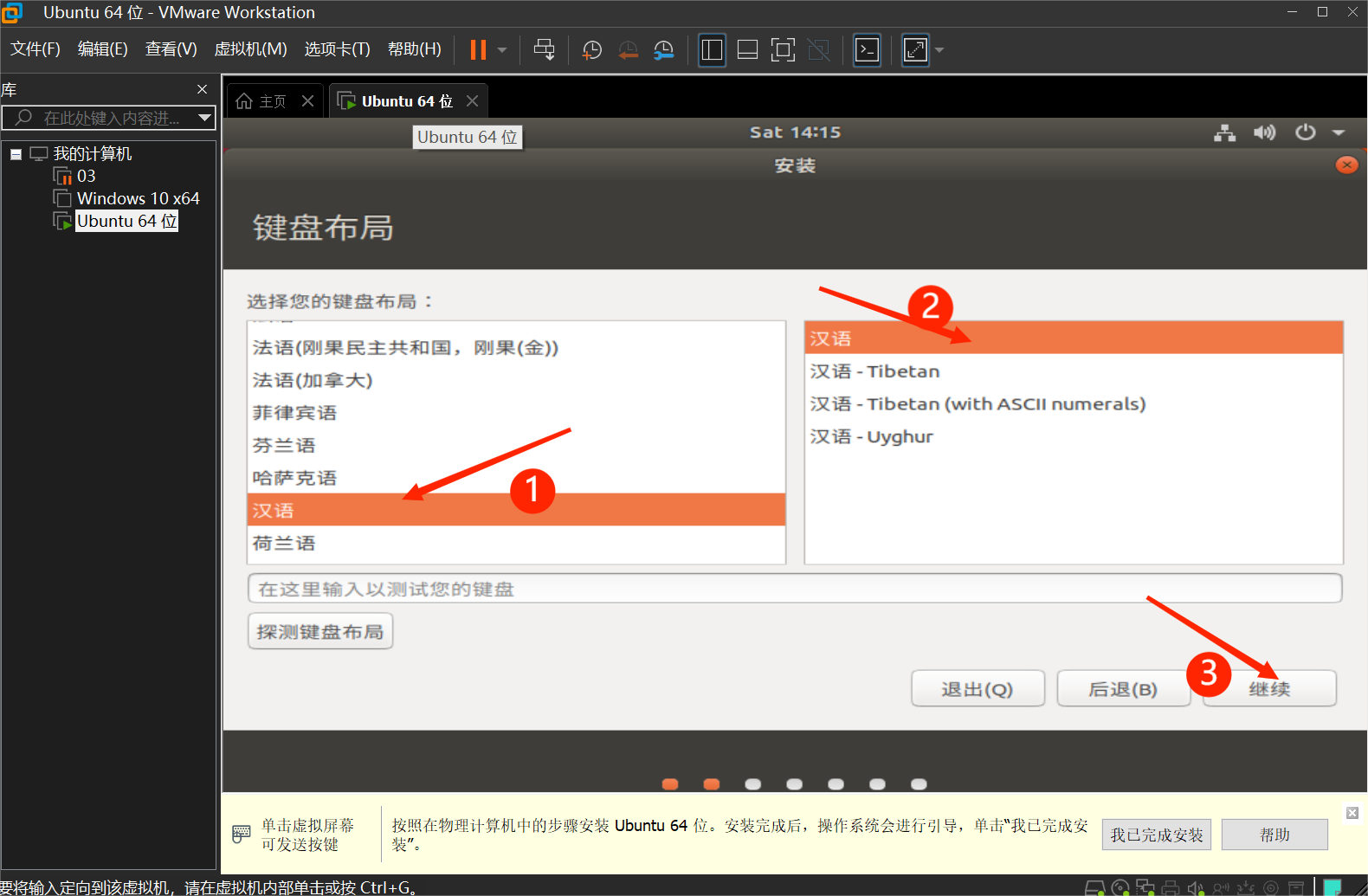Open the 选项卡(T) menu
This screenshot has height=896, width=1368.
(x=338, y=49)
